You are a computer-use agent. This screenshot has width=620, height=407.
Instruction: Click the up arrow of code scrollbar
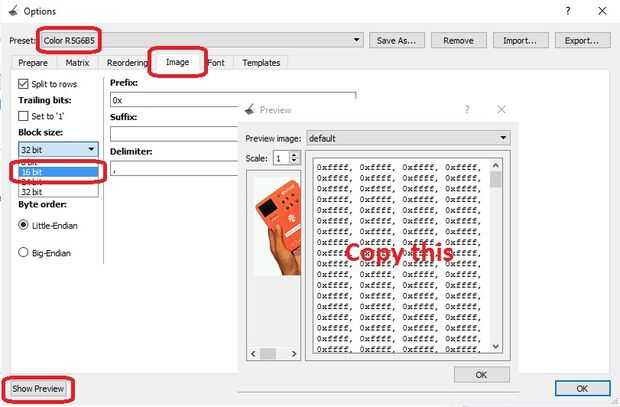(496, 165)
